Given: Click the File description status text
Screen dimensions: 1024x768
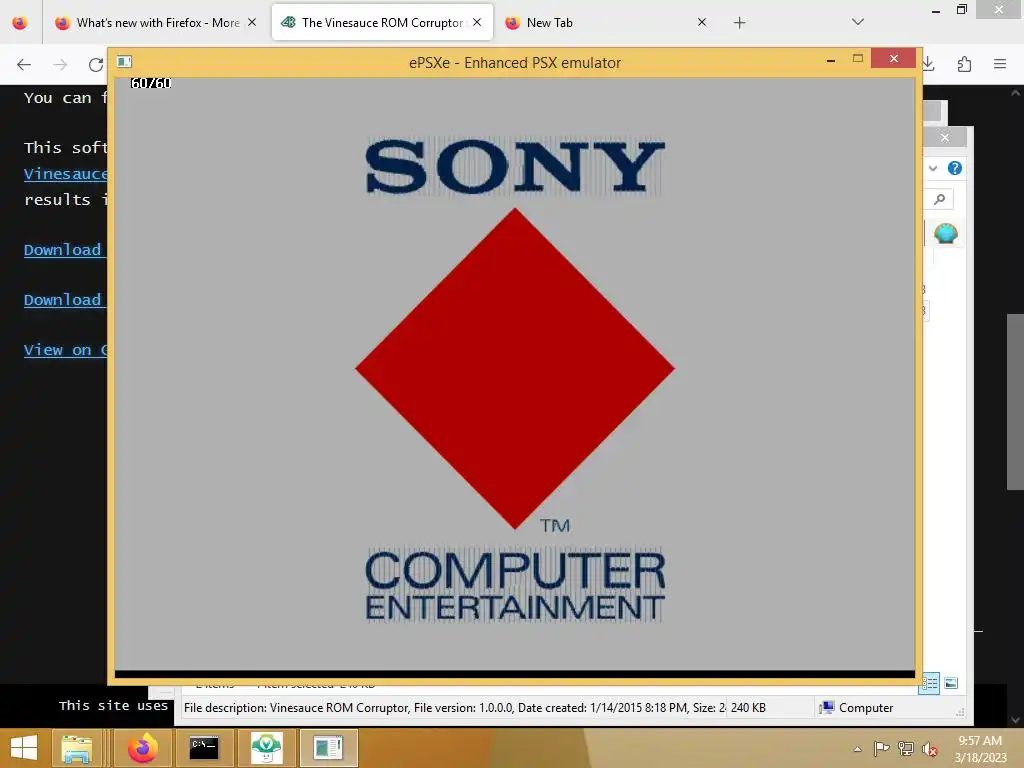Looking at the screenshot, I should click(455, 707).
